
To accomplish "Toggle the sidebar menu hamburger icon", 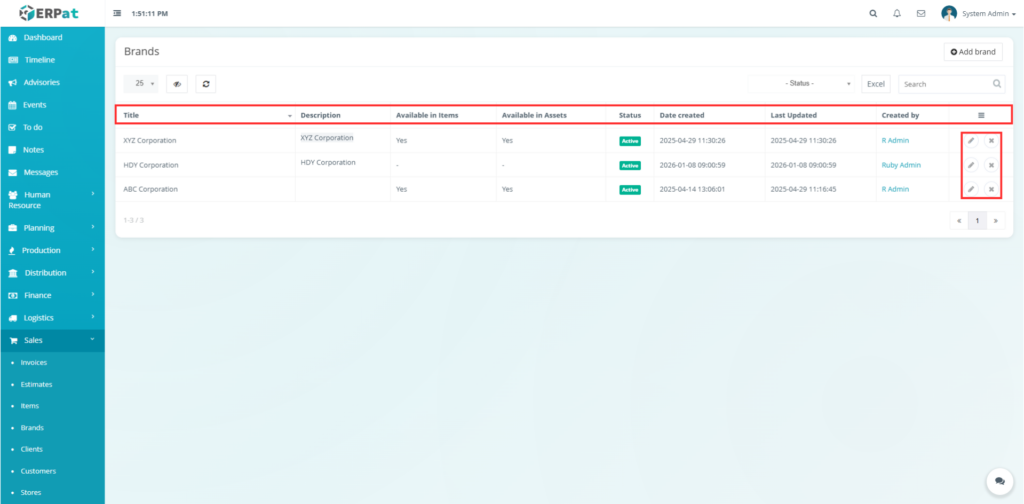I will [x=118, y=14].
